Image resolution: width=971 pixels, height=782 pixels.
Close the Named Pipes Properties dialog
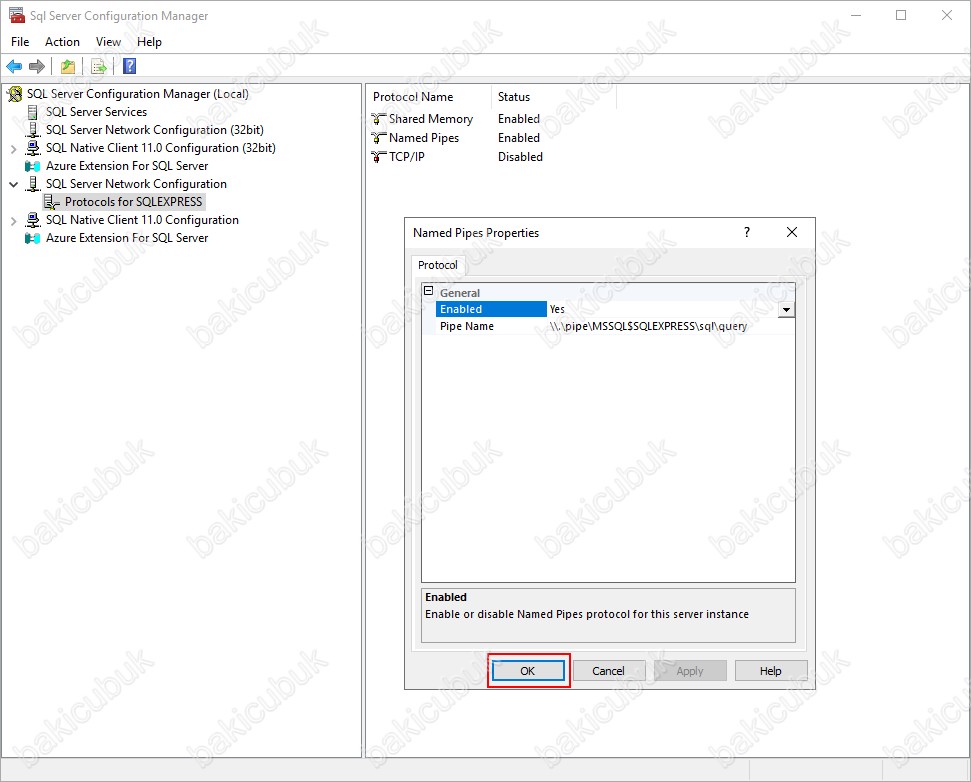click(791, 232)
